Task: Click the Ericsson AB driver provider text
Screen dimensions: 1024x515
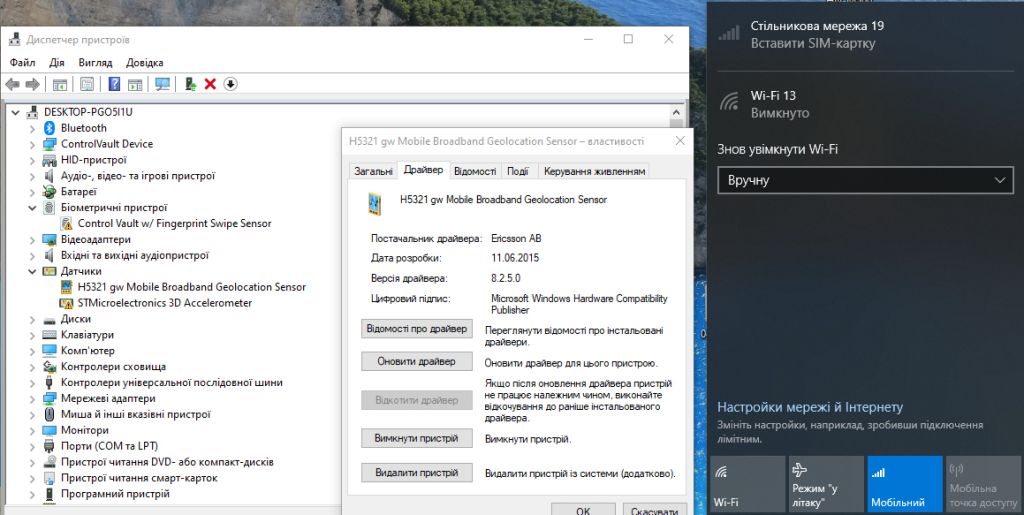Action: pyautogui.click(x=517, y=239)
